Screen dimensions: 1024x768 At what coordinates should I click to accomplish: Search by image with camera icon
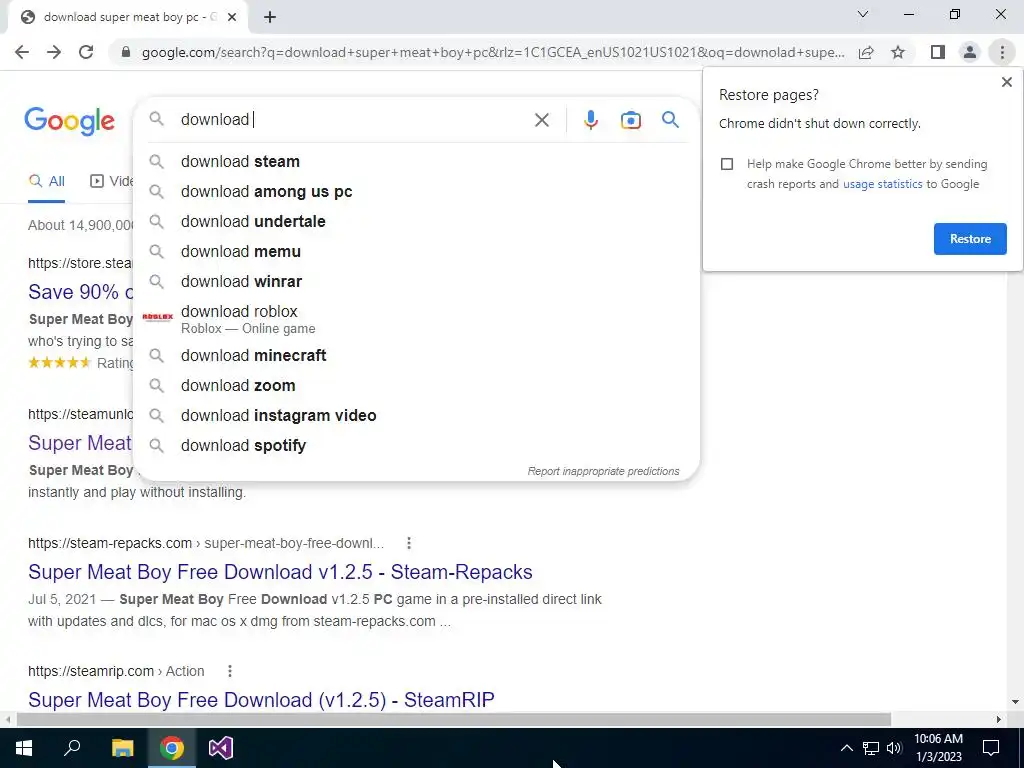tap(630, 120)
